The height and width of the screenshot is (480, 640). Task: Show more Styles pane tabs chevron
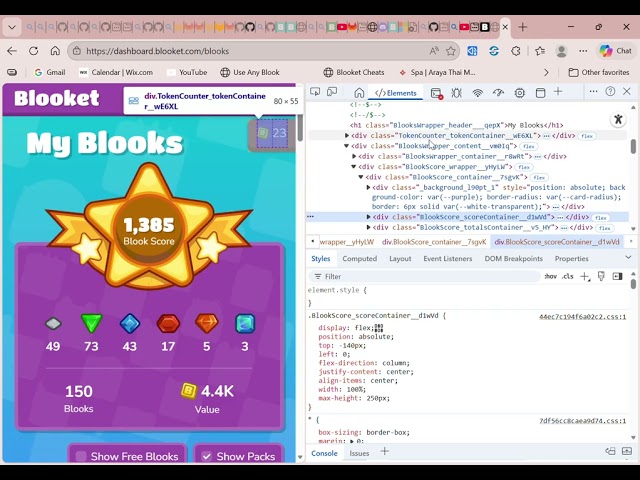pos(628,257)
